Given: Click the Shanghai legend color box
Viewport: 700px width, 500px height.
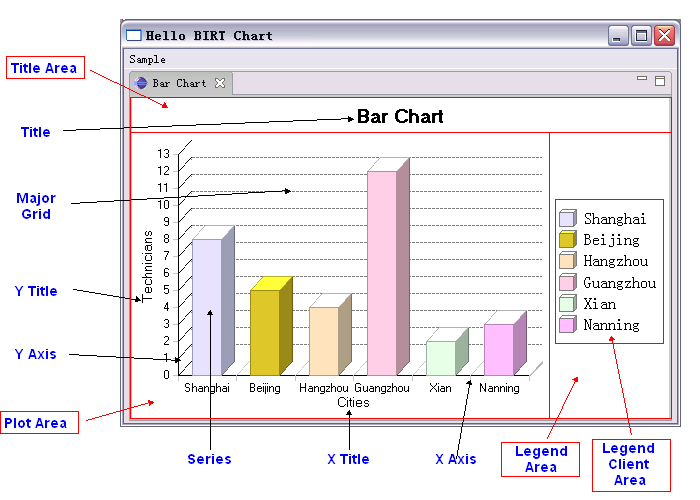Looking at the screenshot, I should pos(568,218).
